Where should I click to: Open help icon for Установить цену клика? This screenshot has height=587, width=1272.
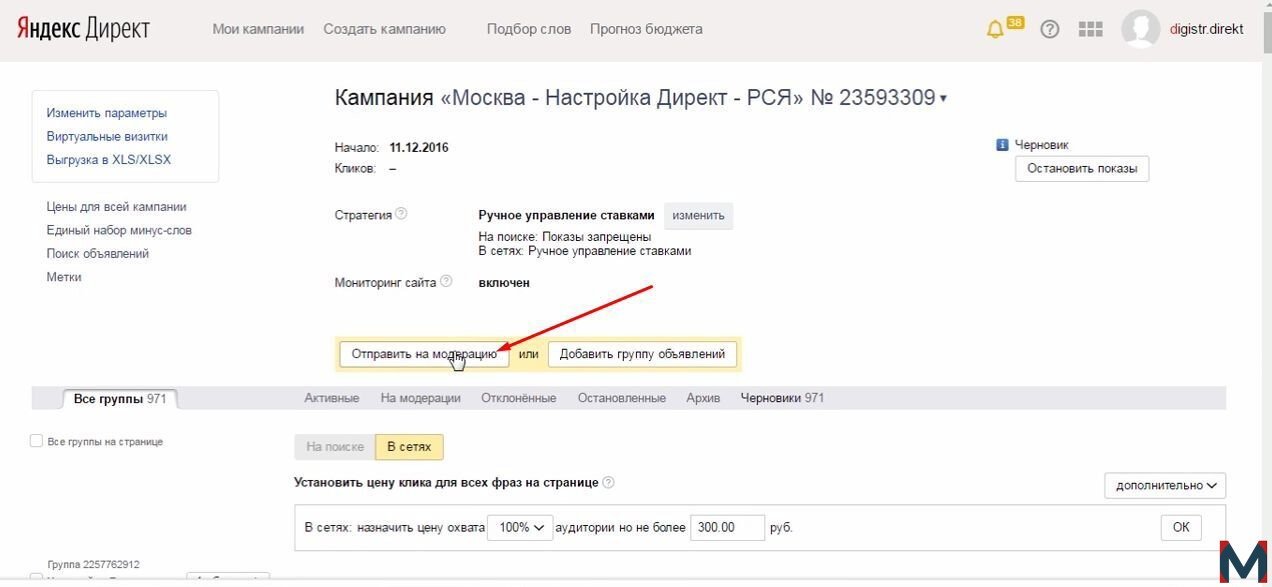[608, 482]
